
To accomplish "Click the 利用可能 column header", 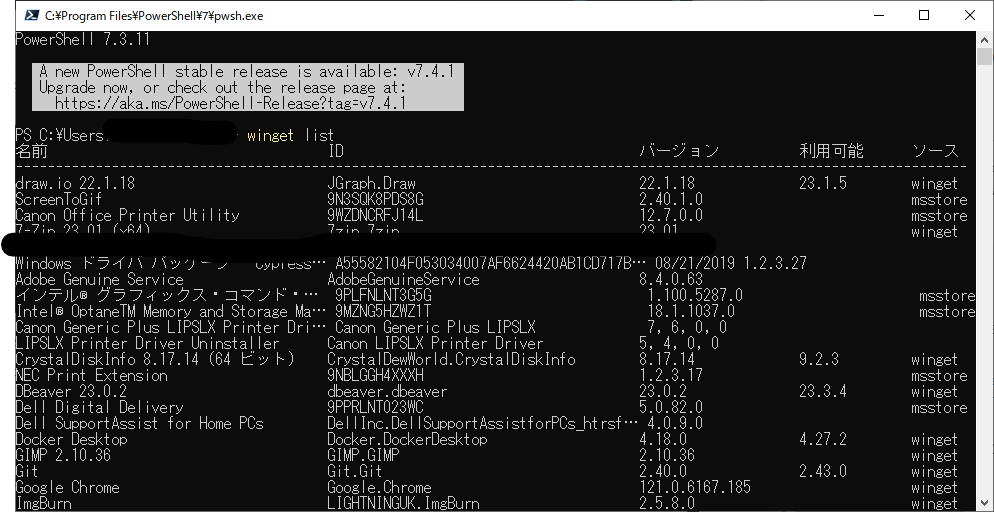I will click(x=831, y=151).
